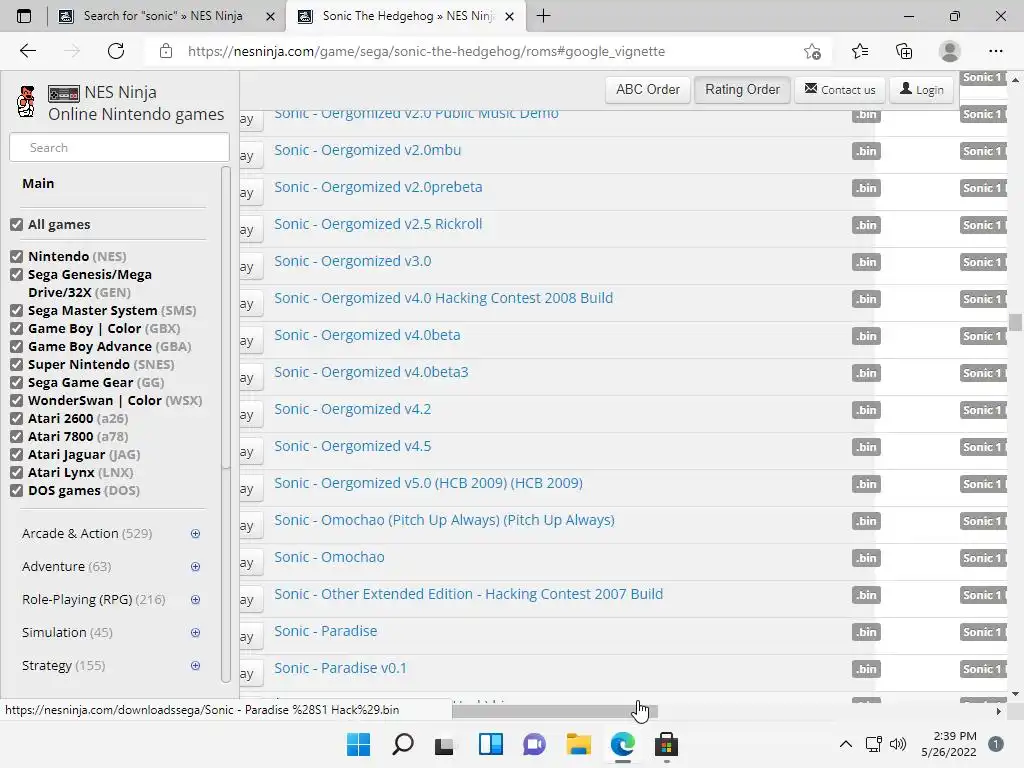
Task: Open Task View on taskbar
Action: click(x=445, y=744)
